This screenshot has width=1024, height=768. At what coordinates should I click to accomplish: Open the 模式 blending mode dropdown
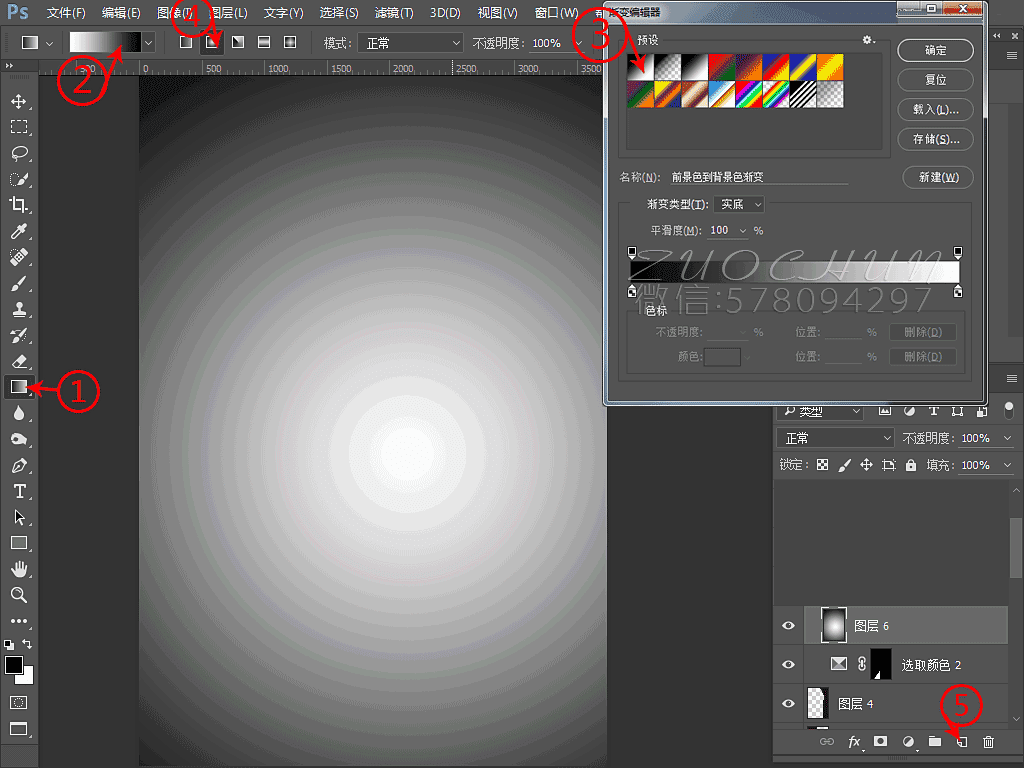[x=412, y=43]
